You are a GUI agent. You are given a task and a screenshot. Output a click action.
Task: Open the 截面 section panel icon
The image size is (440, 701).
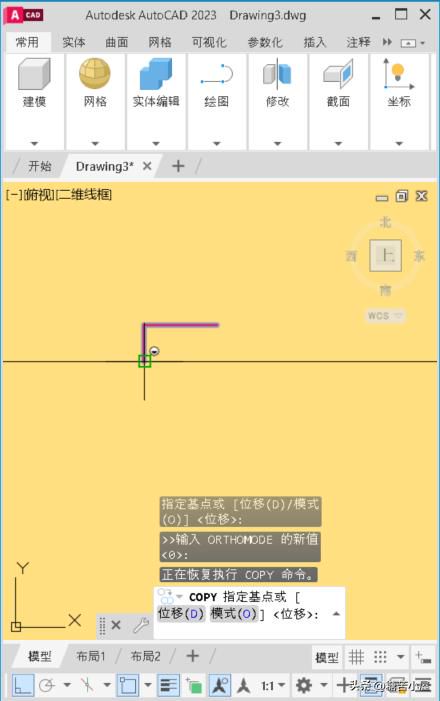(x=338, y=74)
